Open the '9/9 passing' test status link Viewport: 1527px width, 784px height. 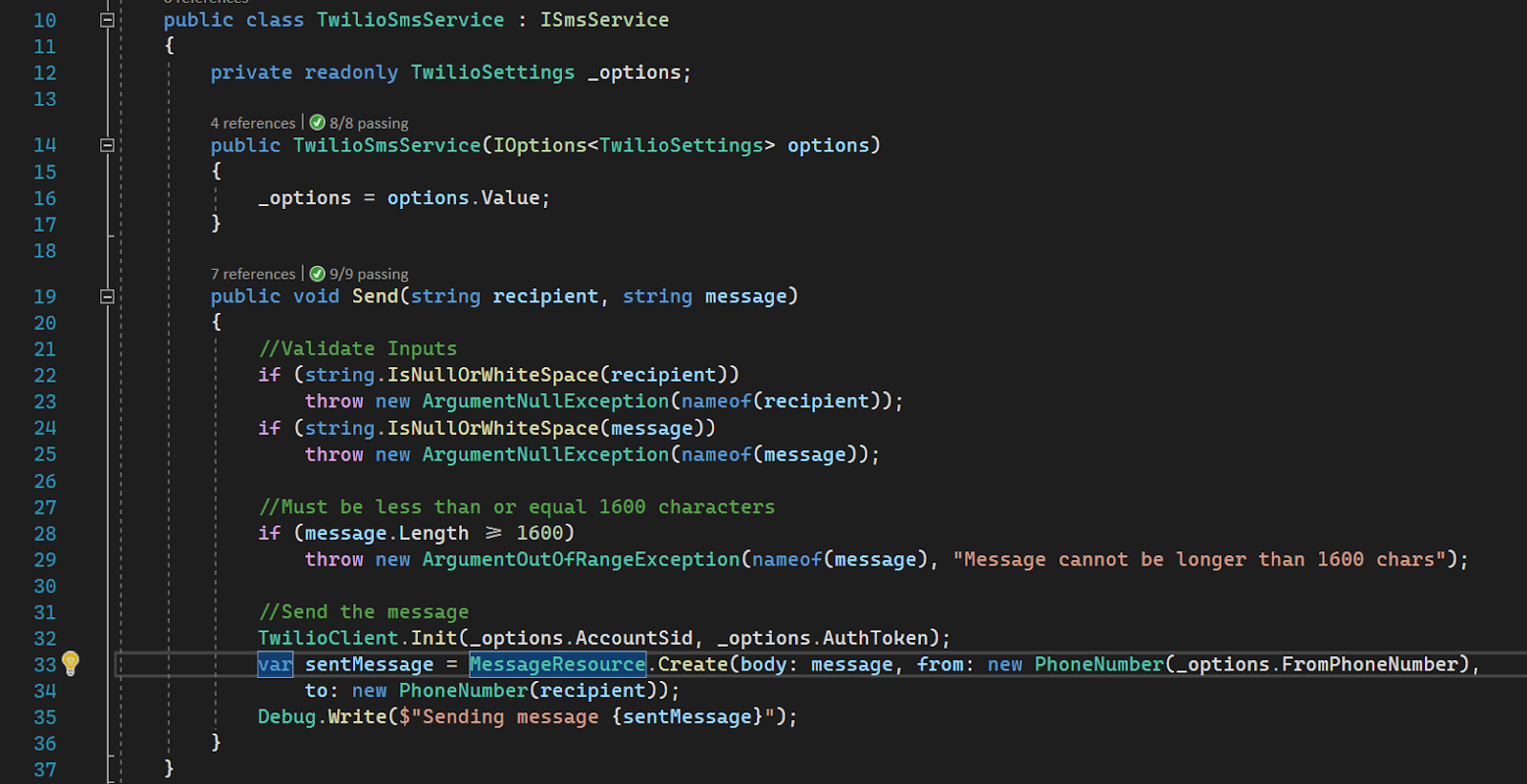(369, 274)
